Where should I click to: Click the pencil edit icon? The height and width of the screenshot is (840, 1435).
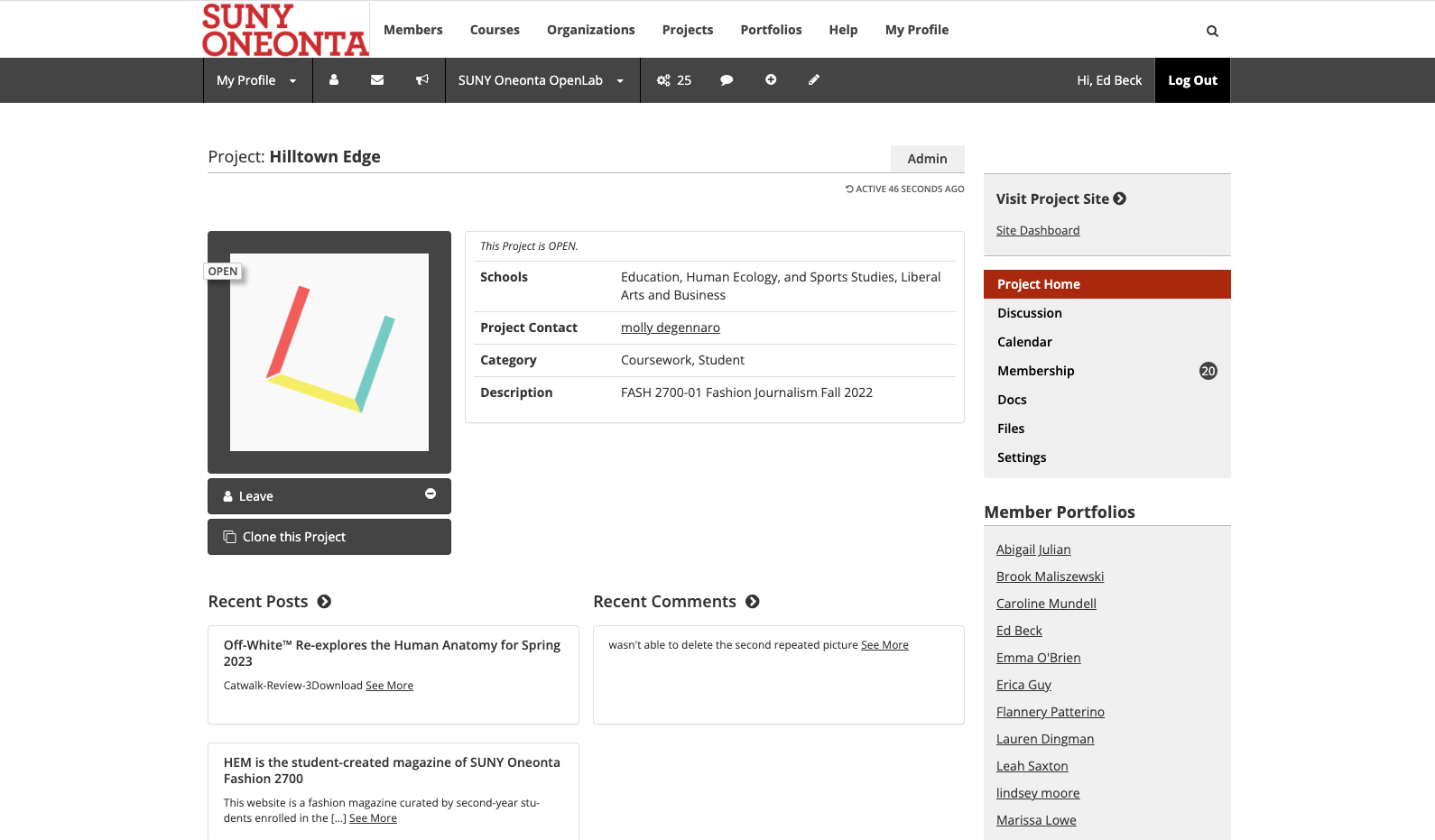tap(814, 80)
